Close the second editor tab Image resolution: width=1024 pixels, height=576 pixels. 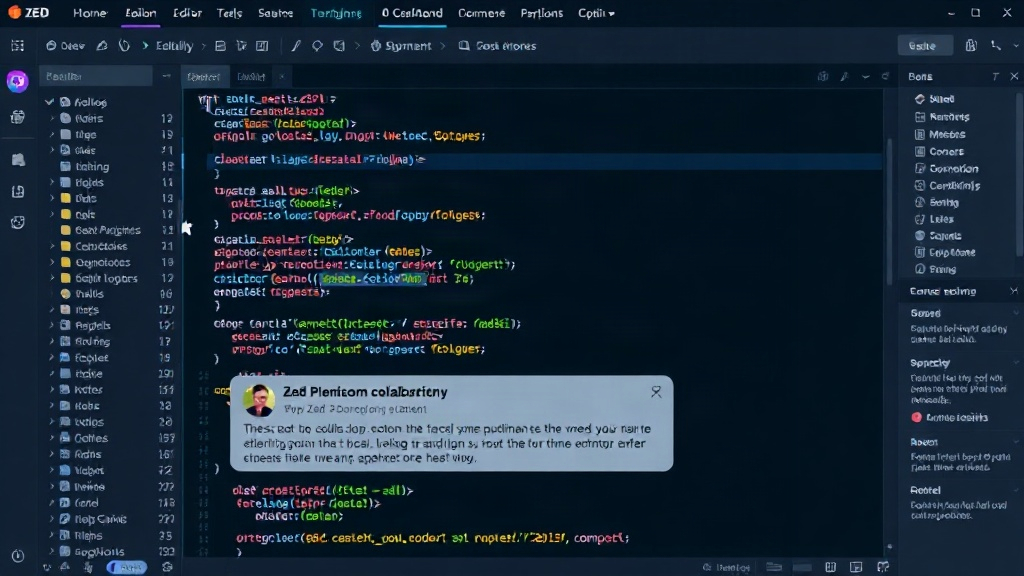281,76
